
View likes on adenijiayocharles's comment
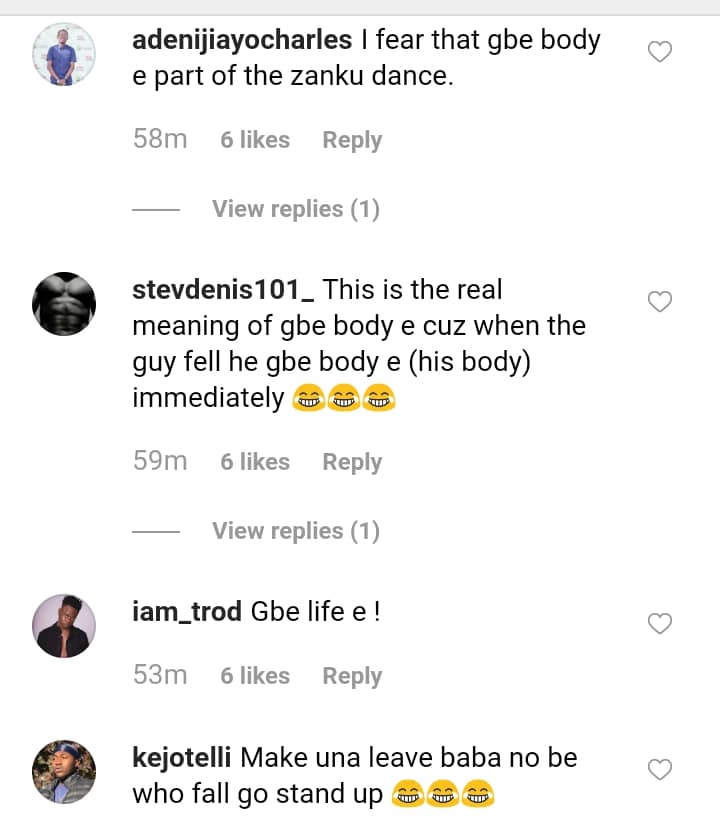click(255, 140)
